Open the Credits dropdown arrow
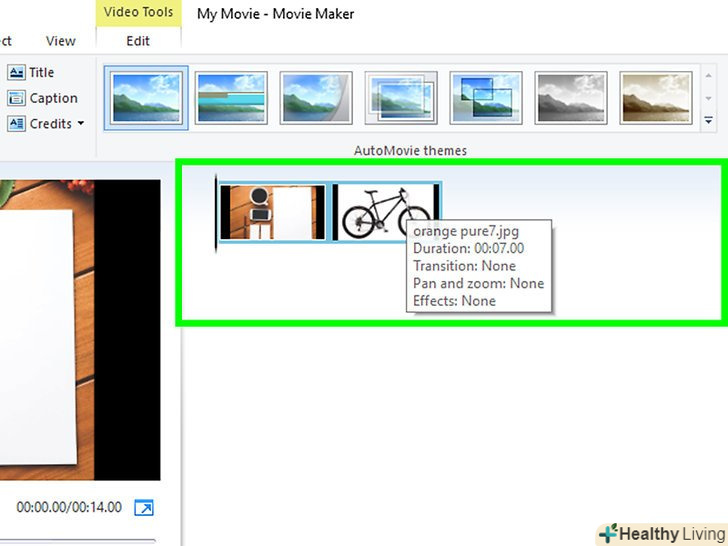Viewport: 728px width, 546px height. click(81, 124)
